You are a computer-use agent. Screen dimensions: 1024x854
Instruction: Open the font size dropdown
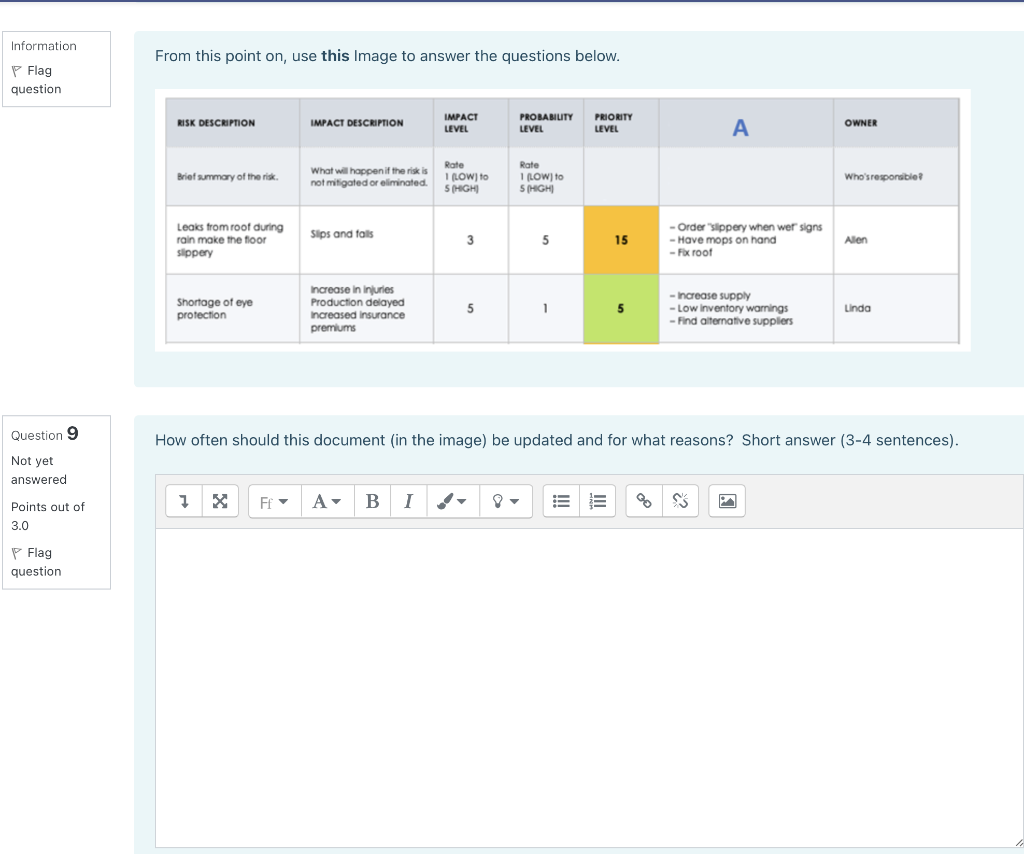(x=327, y=501)
